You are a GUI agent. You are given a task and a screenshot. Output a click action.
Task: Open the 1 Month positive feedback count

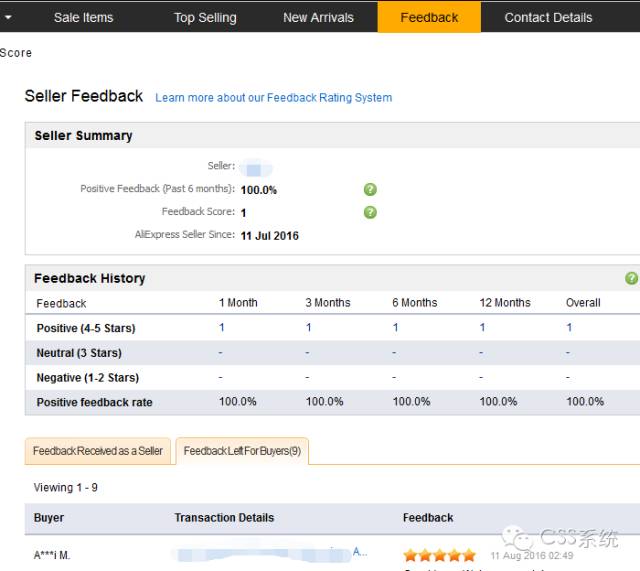pyautogui.click(x=222, y=327)
